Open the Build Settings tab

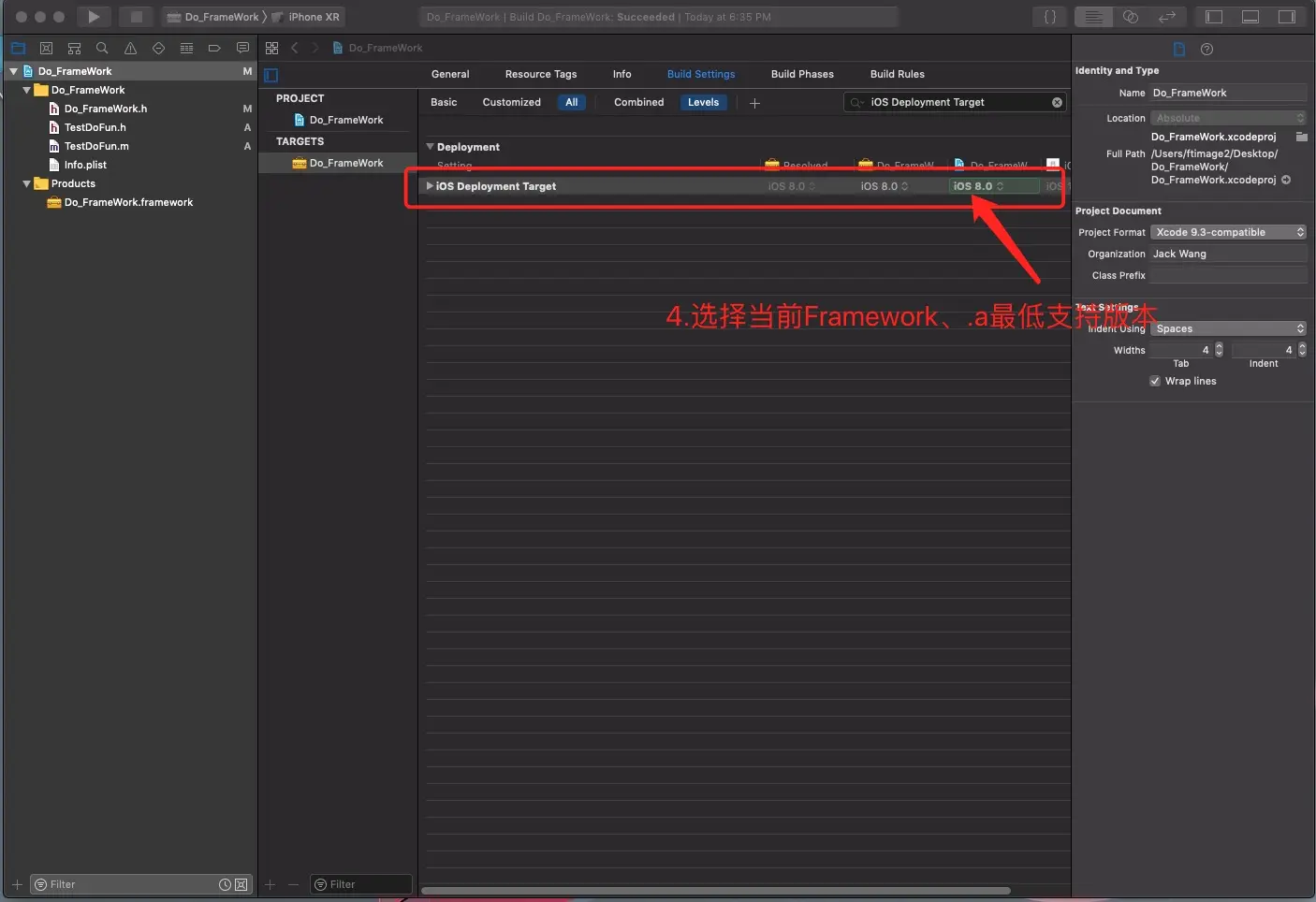coord(701,74)
